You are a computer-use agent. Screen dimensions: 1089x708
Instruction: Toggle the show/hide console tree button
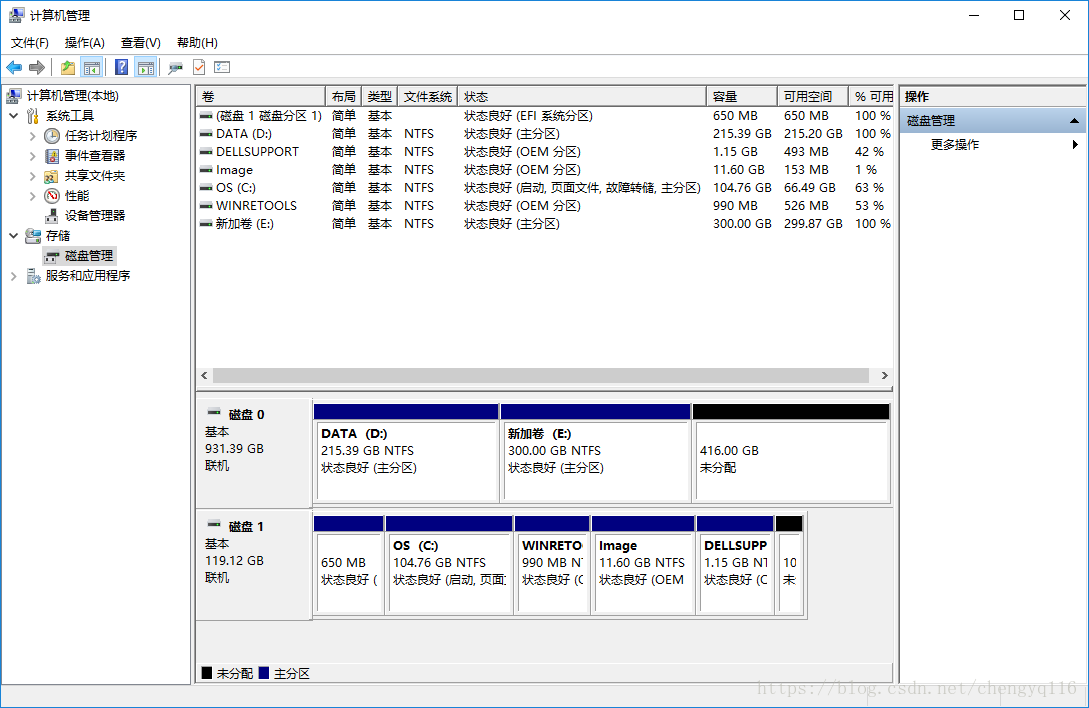(92, 67)
